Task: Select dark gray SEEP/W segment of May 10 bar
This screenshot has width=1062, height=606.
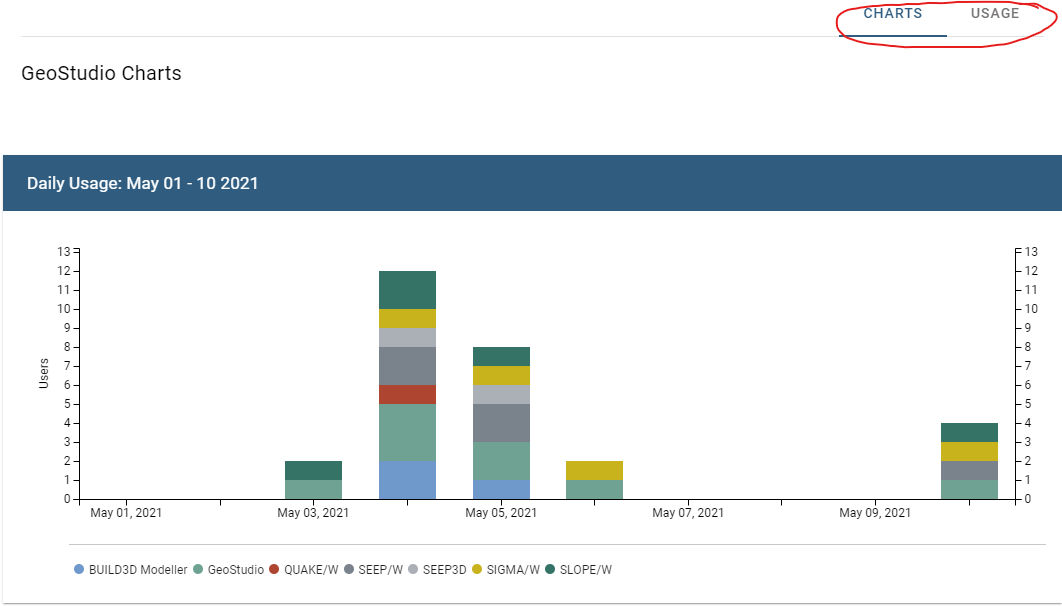Action: point(969,471)
